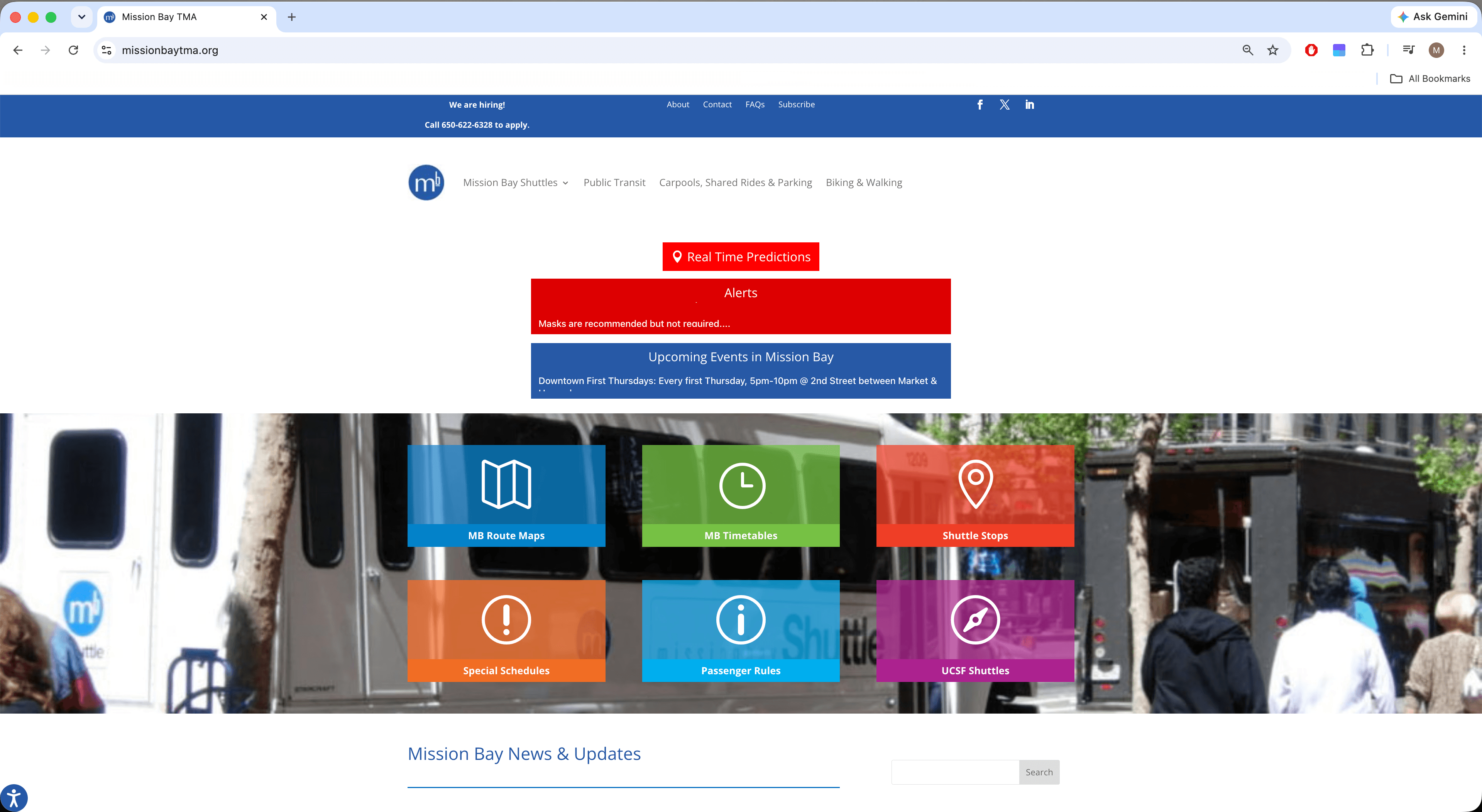Click the Real Time Predictions button
1482x812 pixels.
click(741, 257)
